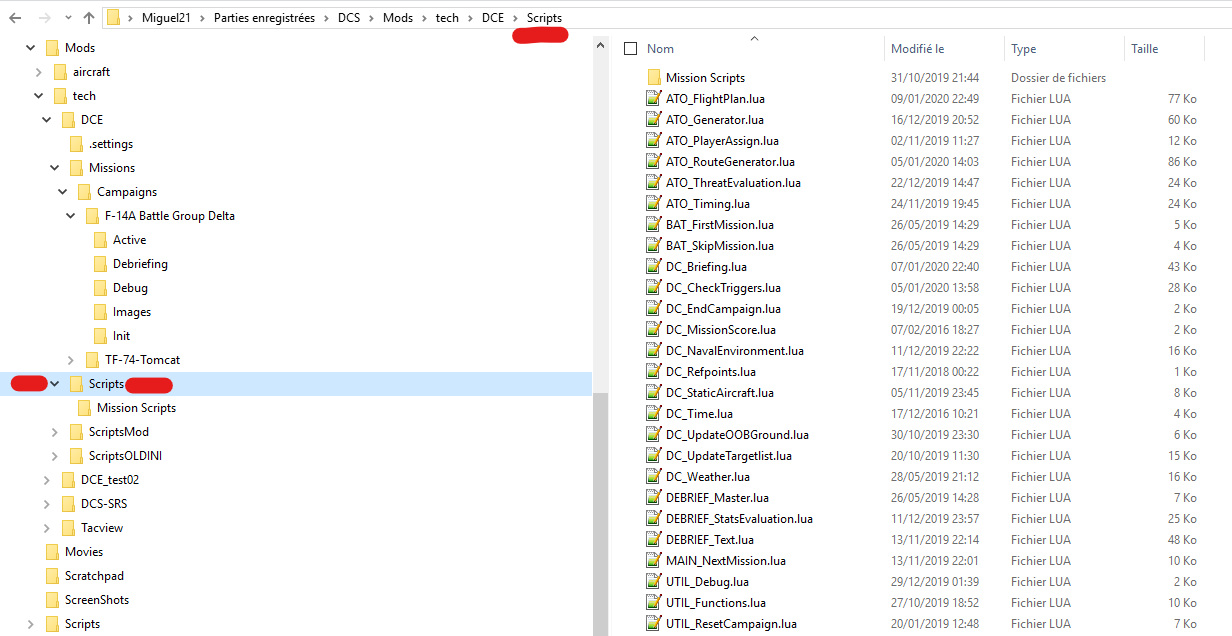Expand the ScriptsMod tree node
This screenshot has width=1232, height=636.
[x=54, y=432]
